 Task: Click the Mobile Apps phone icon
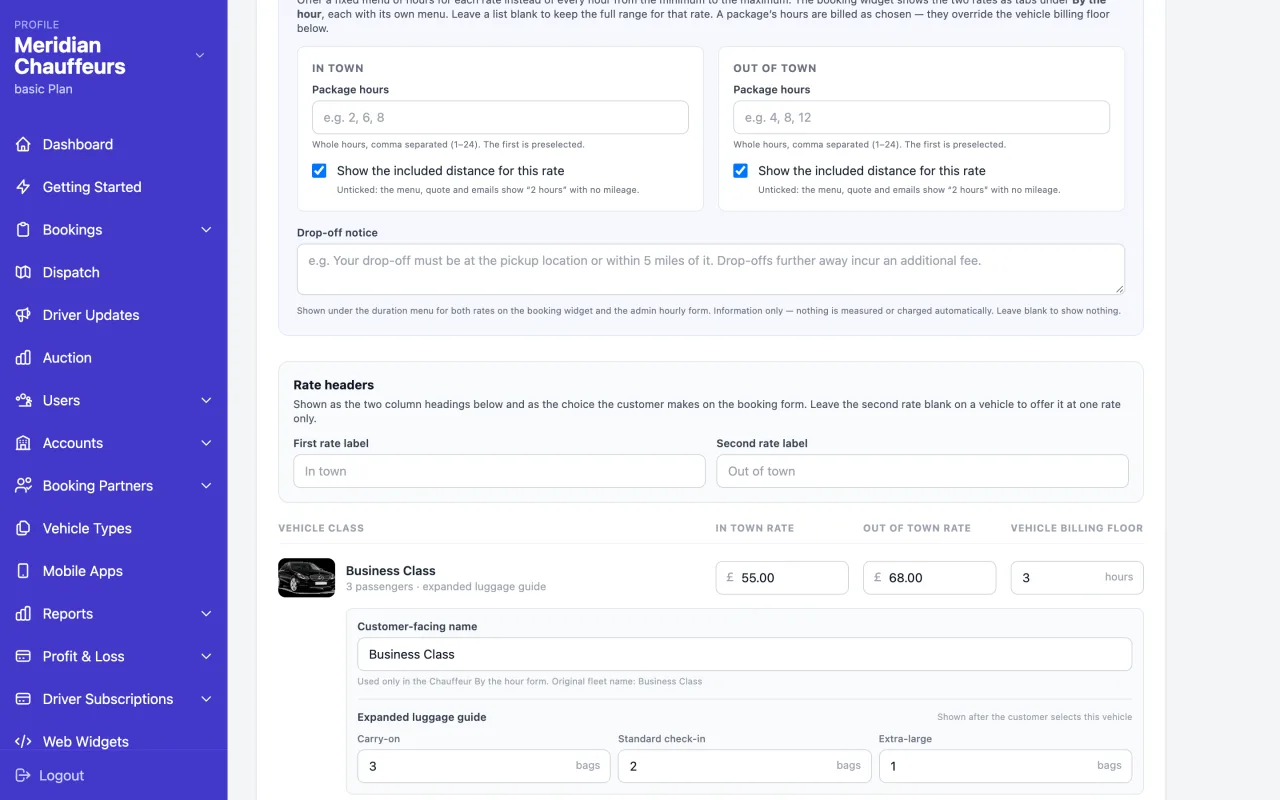click(x=23, y=571)
